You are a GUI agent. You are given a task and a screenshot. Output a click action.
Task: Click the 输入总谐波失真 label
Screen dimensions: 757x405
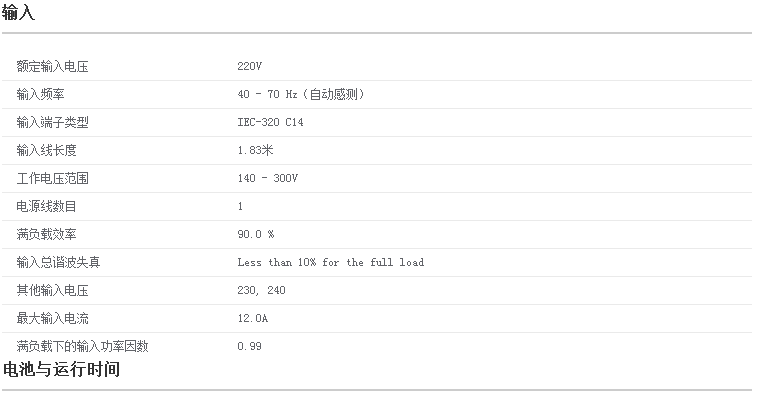click(x=58, y=262)
